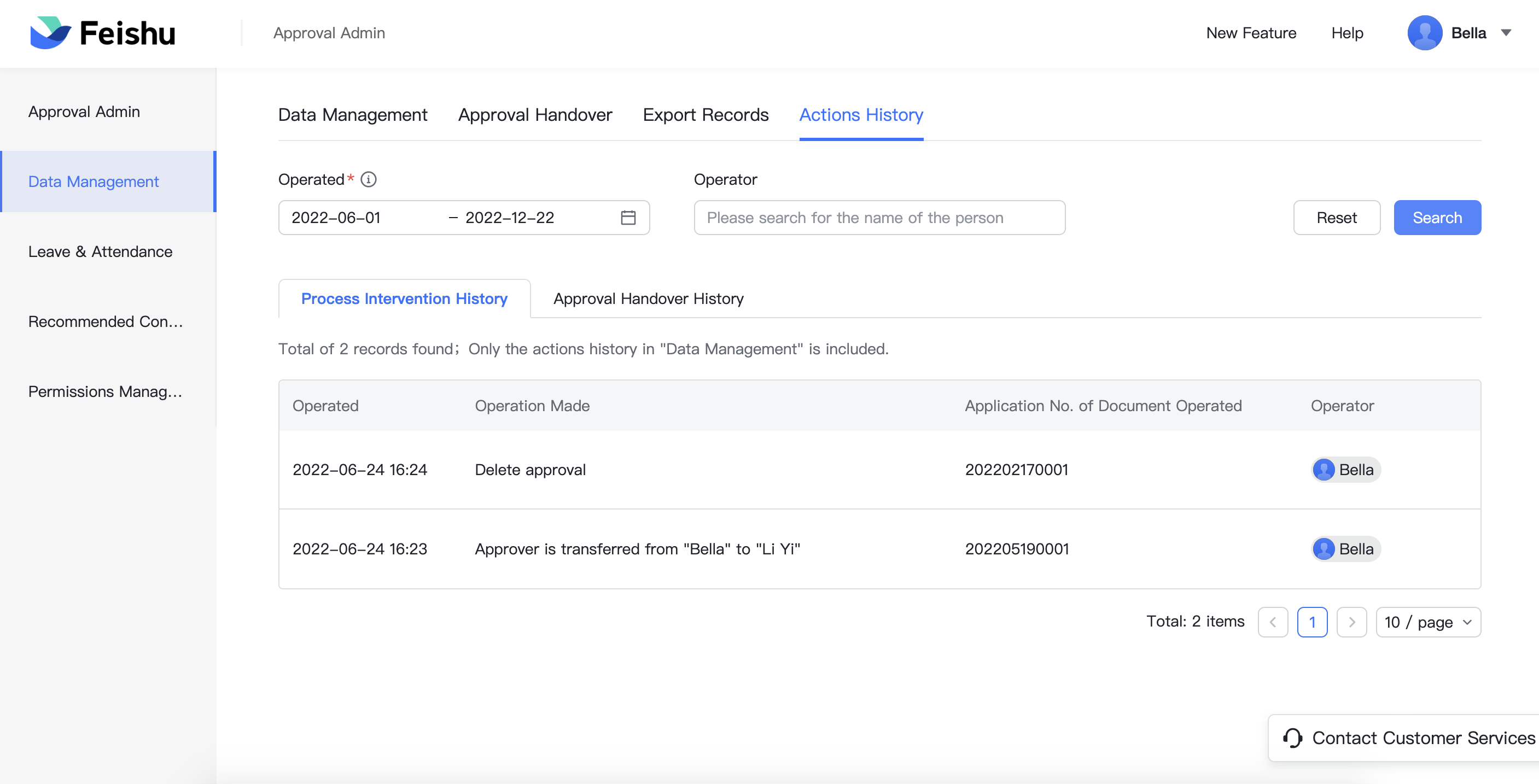1539x784 pixels.
Task: Click Bella's avatar in the top right
Action: tap(1425, 33)
